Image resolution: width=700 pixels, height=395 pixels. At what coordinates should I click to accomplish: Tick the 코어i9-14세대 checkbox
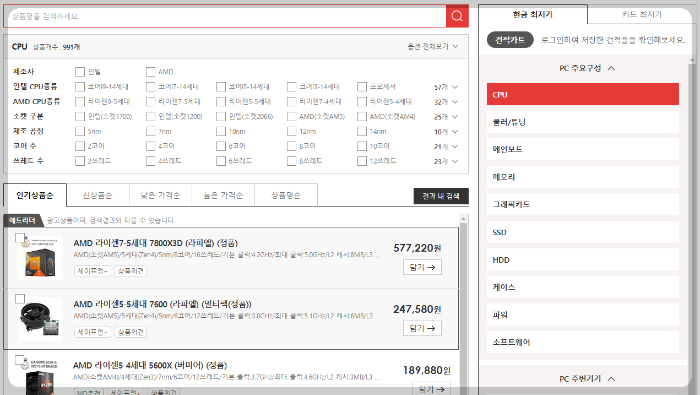tap(80, 87)
